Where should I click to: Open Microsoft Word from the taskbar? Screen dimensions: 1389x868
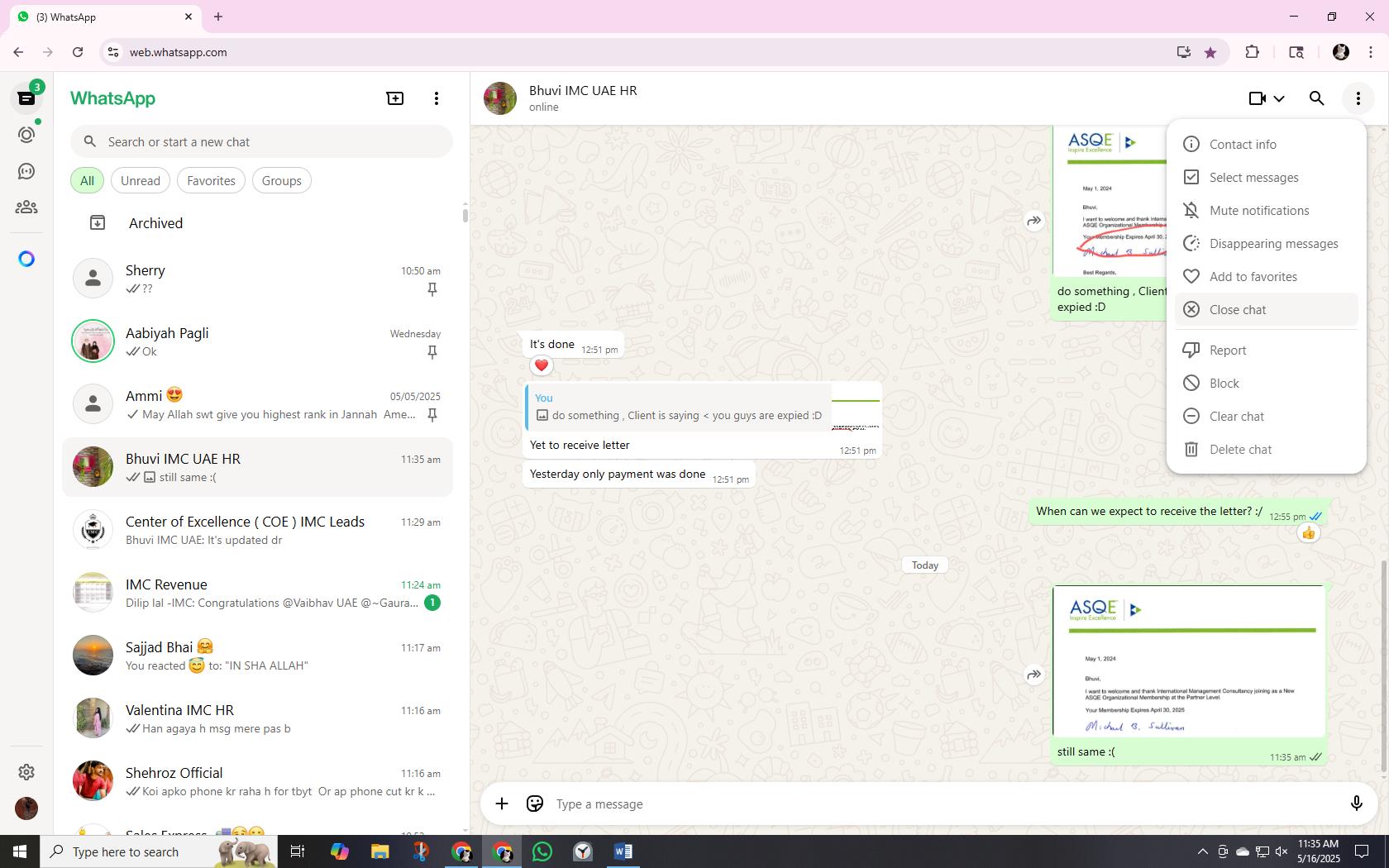(623, 851)
